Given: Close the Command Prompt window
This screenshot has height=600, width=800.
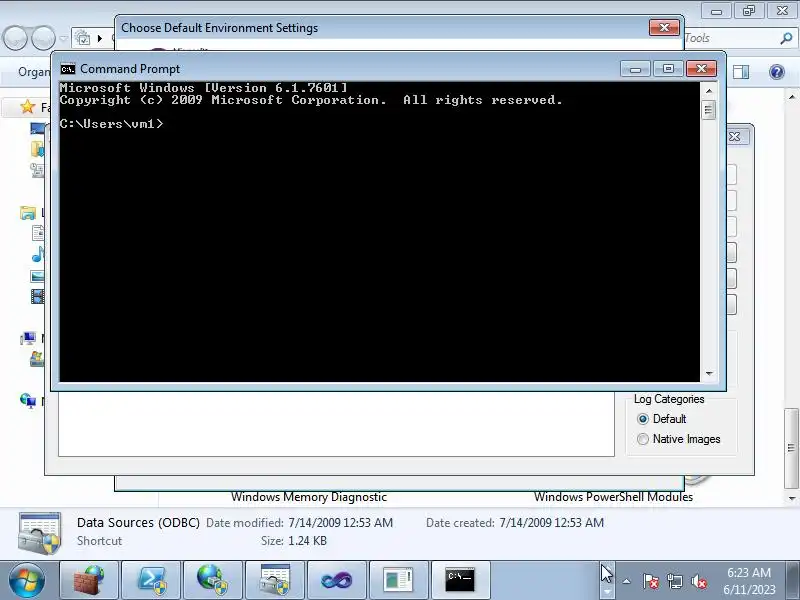Looking at the screenshot, I should point(701,69).
